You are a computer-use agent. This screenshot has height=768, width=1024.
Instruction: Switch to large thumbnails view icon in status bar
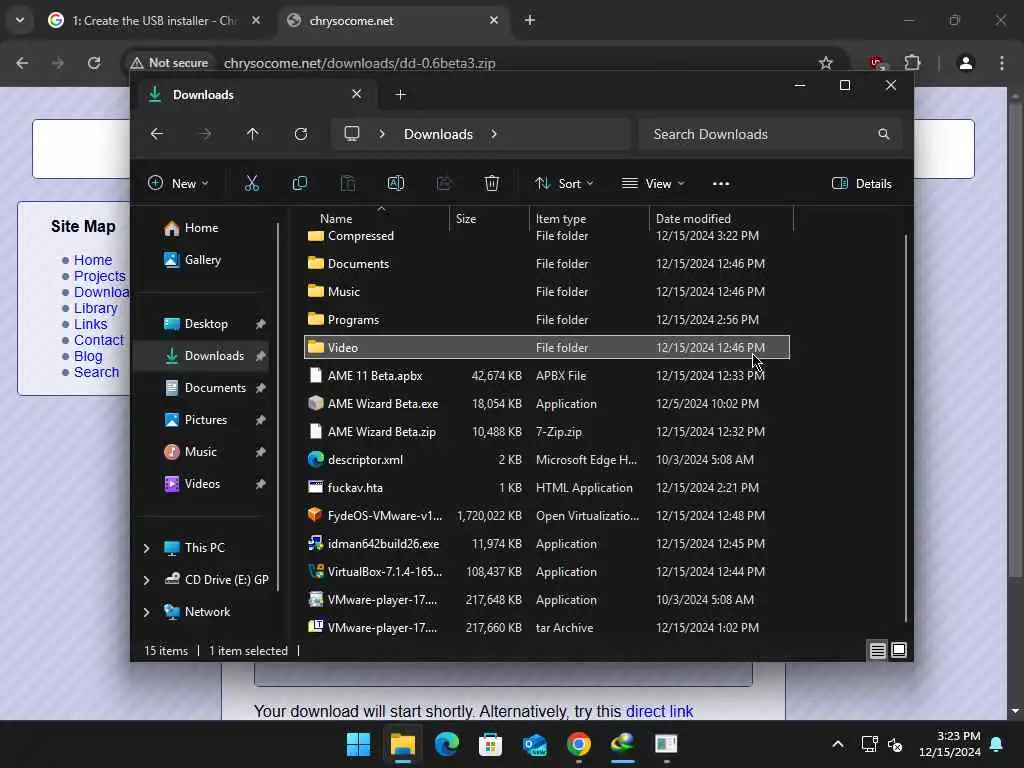click(x=899, y=650)
